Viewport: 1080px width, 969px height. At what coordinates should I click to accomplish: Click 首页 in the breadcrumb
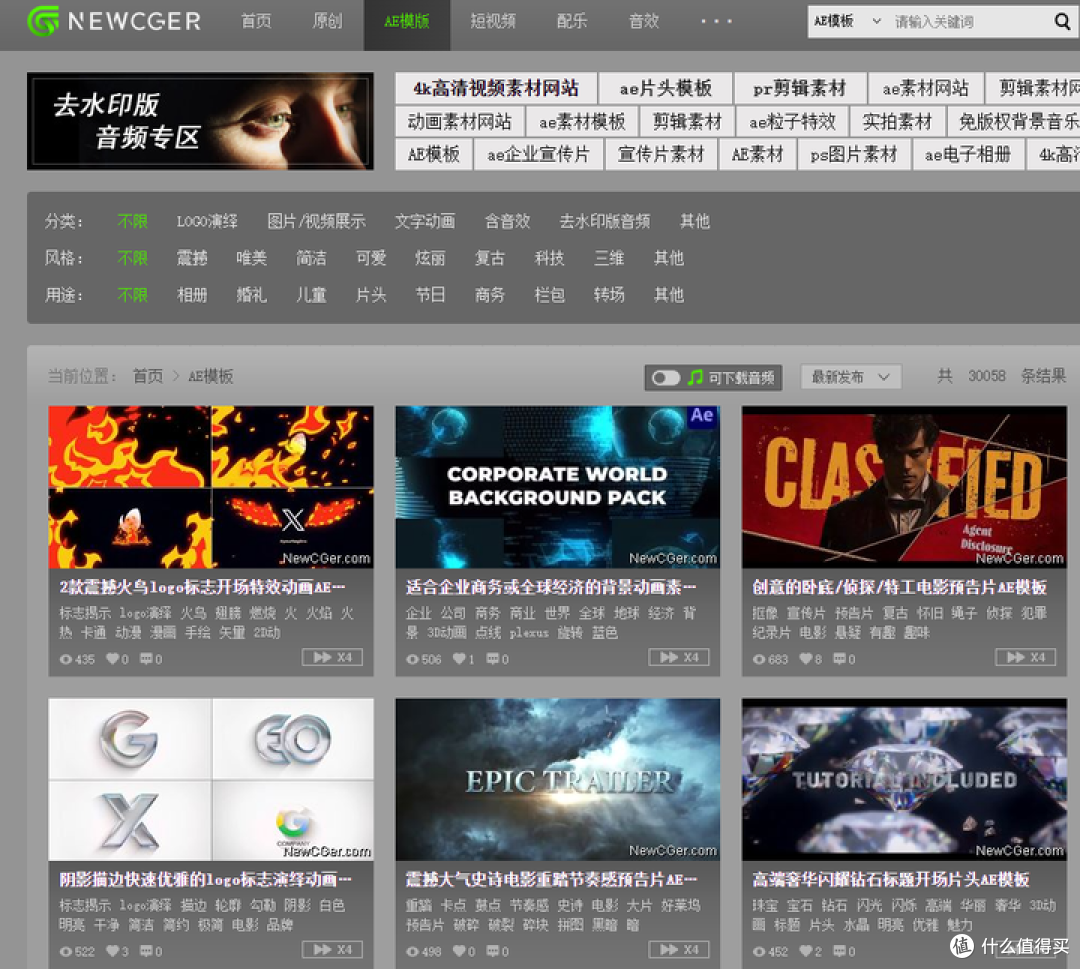pyautogui.click(x=147, y=376)
